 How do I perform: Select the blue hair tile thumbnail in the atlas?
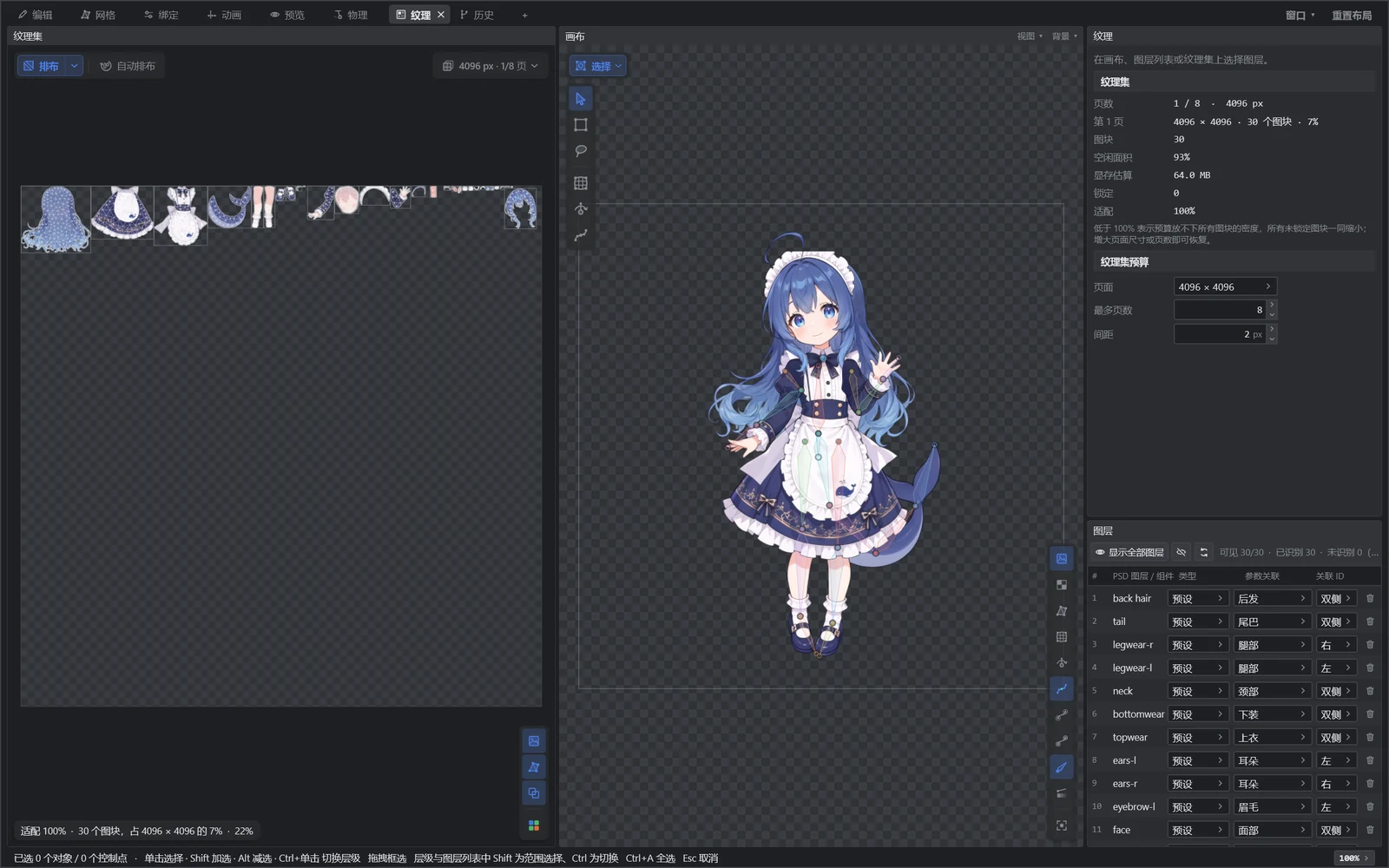coord(56,219)
